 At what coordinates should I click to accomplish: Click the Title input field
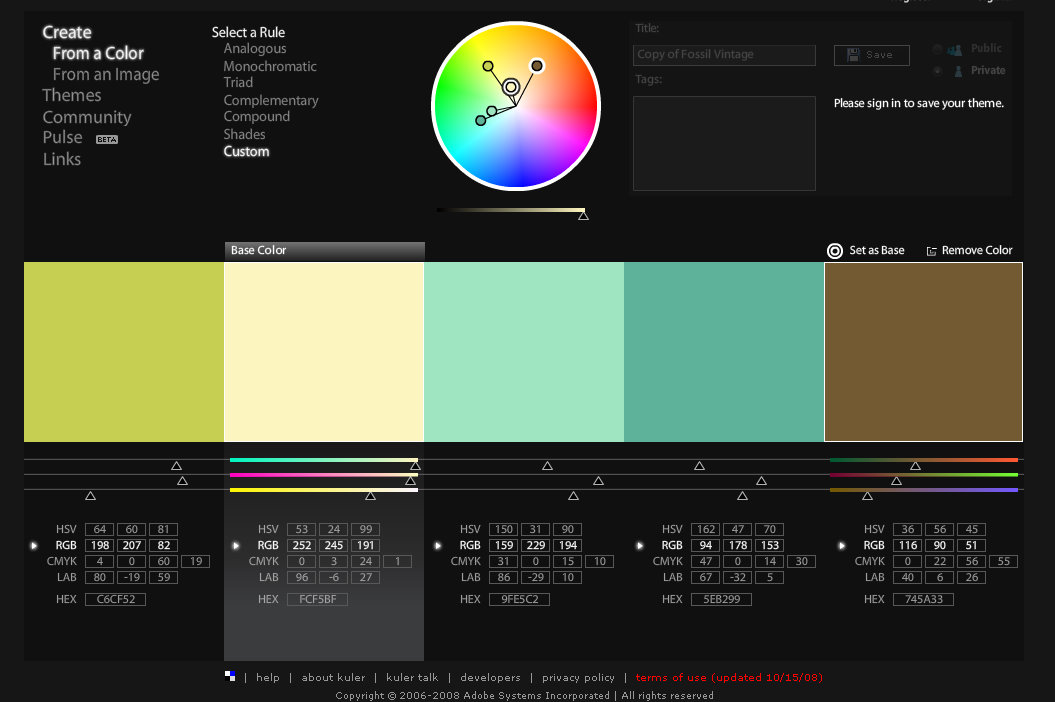coord(724,55)
